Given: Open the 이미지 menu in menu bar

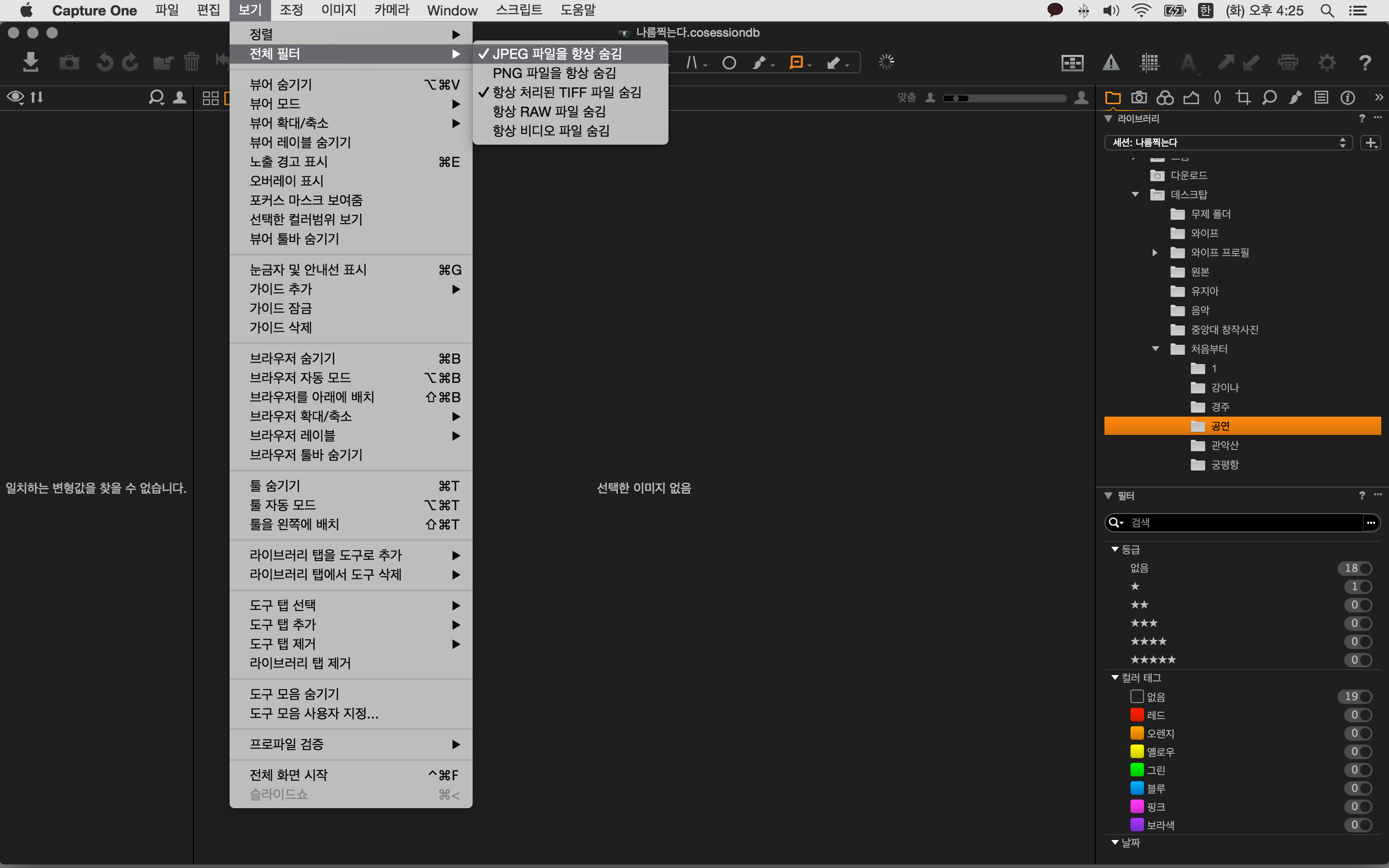Looking at the screenshot, I should click(x=338, y=10).
